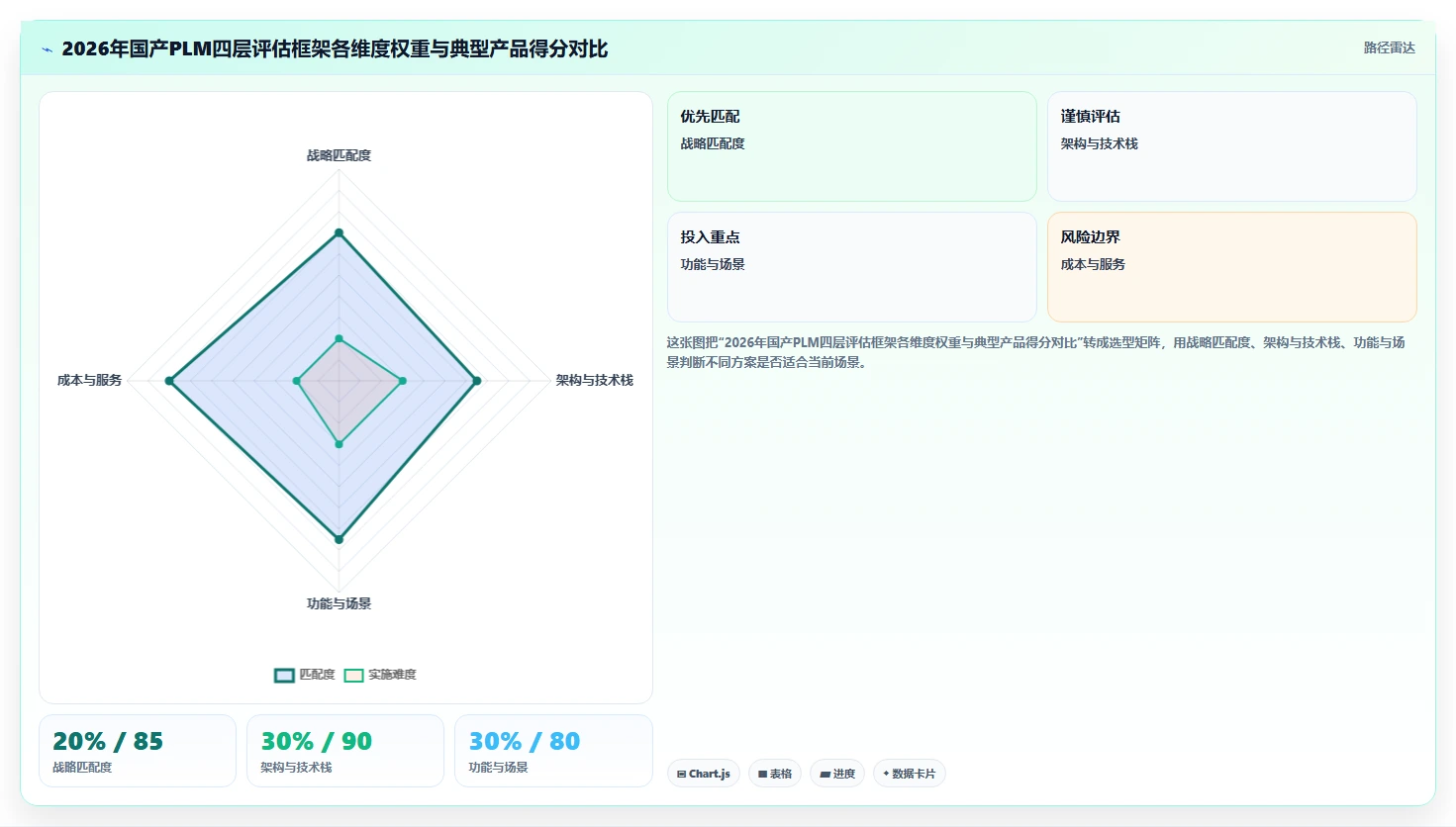Click the 架构与技术栈 radar axis label
This screenshot has height=827, width=1456.
click(594, 380)
